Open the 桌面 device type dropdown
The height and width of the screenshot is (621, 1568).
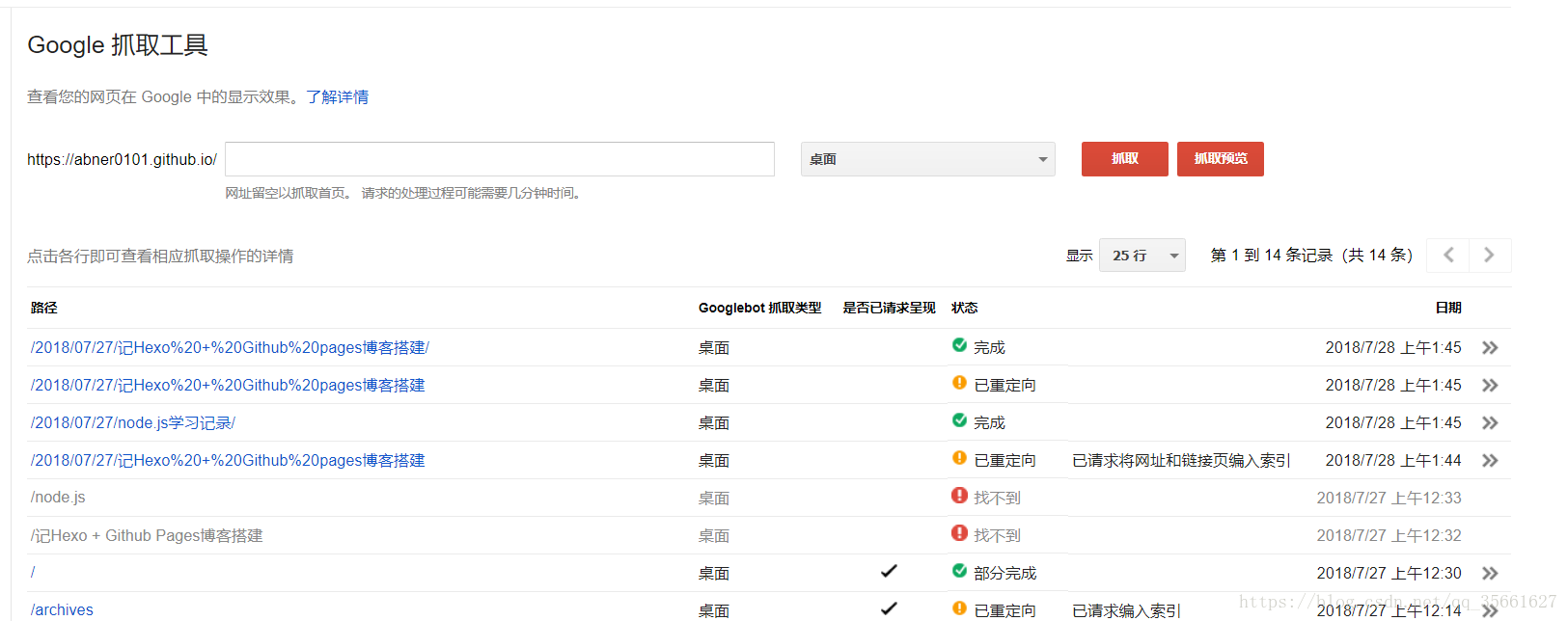928,159
